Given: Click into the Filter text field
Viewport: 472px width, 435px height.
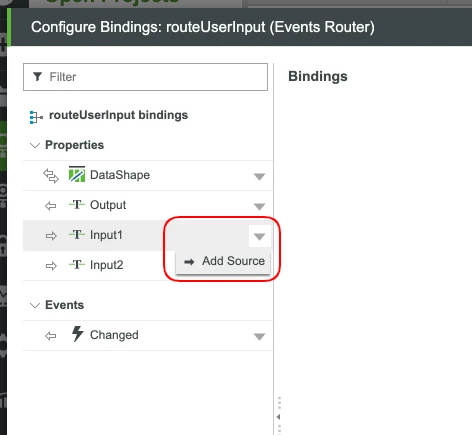Looking at the screenshot, I should 145,77.
